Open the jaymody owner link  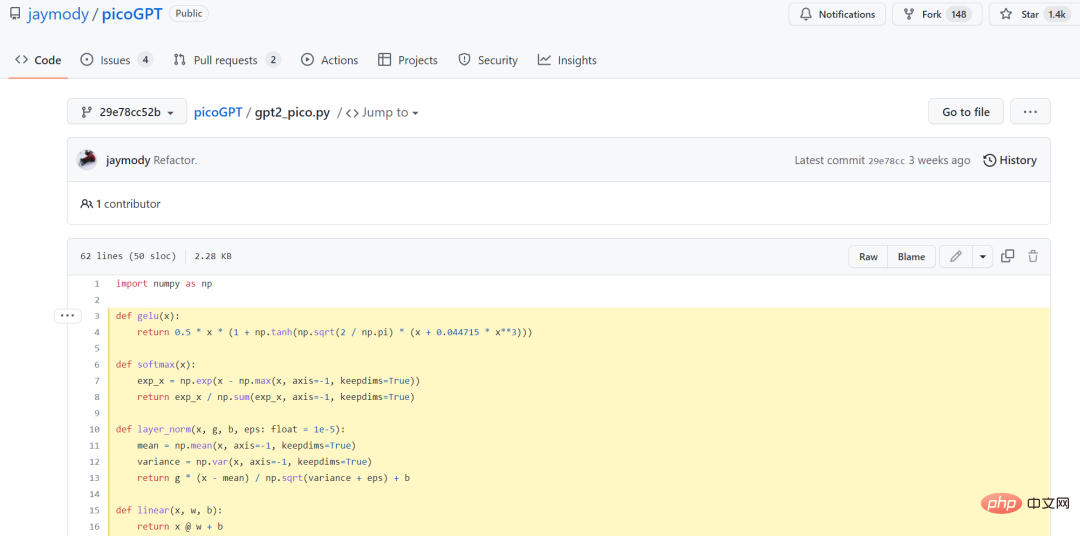coord(58,14)
